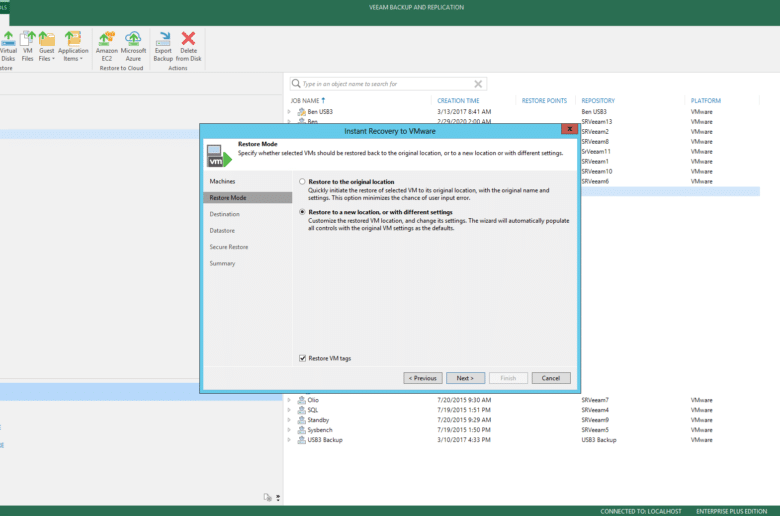The width and height of the screenshot is (780, 516).
Task: Expand the SQL job row
Action: click(x=289, y=410)
